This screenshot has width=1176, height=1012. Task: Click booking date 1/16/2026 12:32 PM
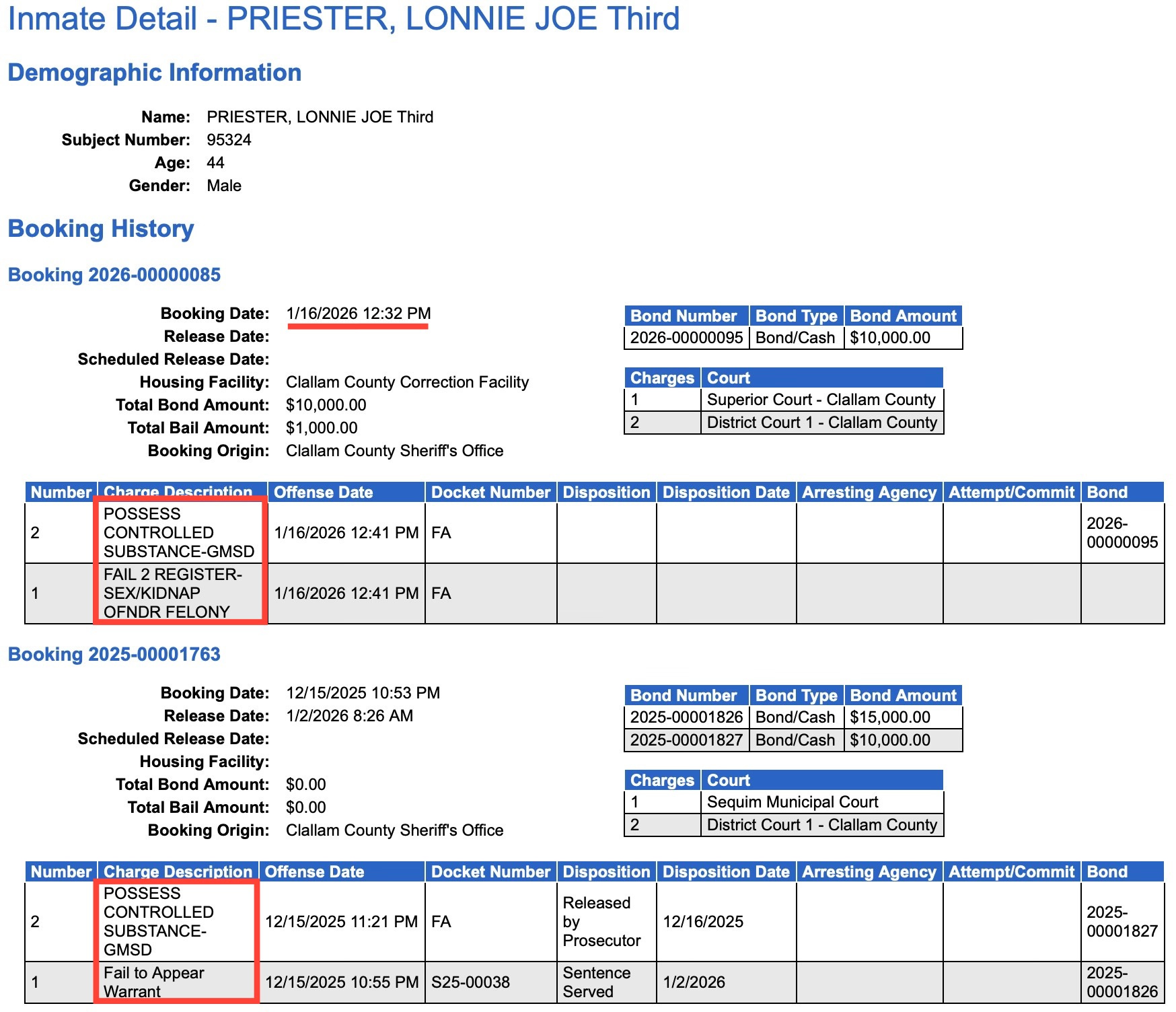pyautogui.click(x=359, y=314)
